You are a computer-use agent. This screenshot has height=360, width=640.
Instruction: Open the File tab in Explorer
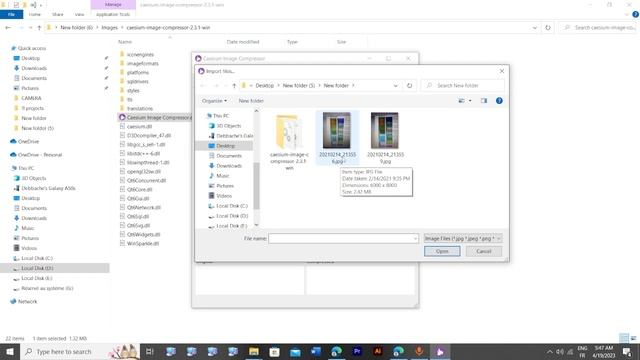(11, 14)
